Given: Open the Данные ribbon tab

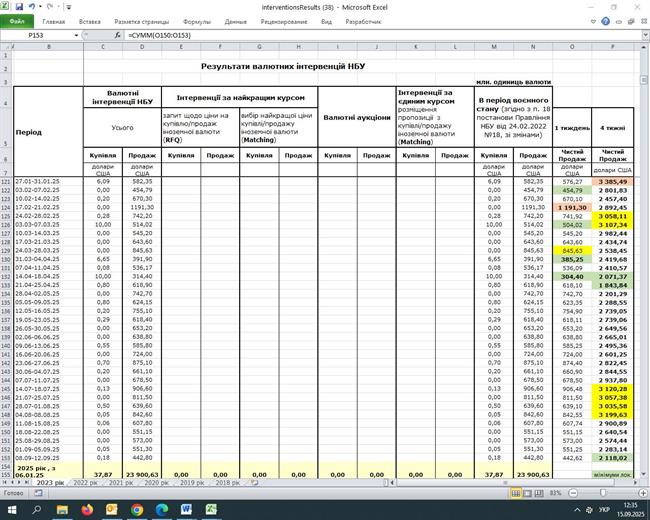Looking at the screenshot, I should [x=235, y=22].
